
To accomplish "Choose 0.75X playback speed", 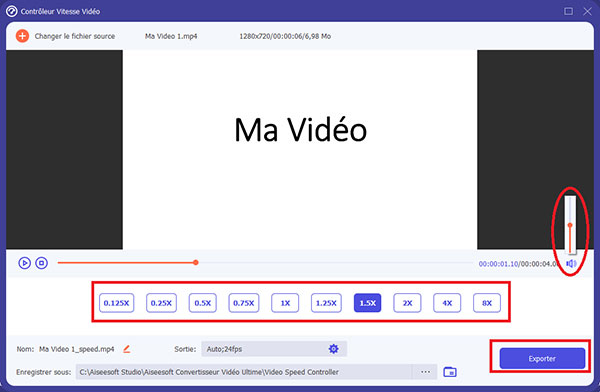I will click(244, 303).
